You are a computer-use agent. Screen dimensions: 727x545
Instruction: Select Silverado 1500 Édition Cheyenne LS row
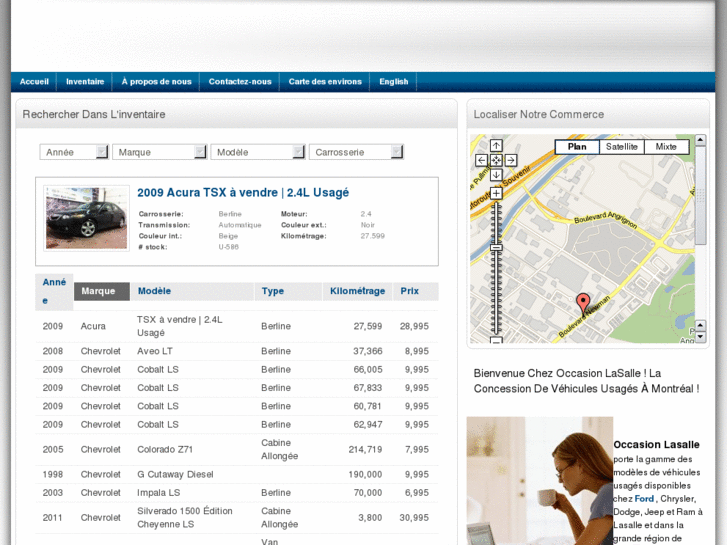coord(236,518)
